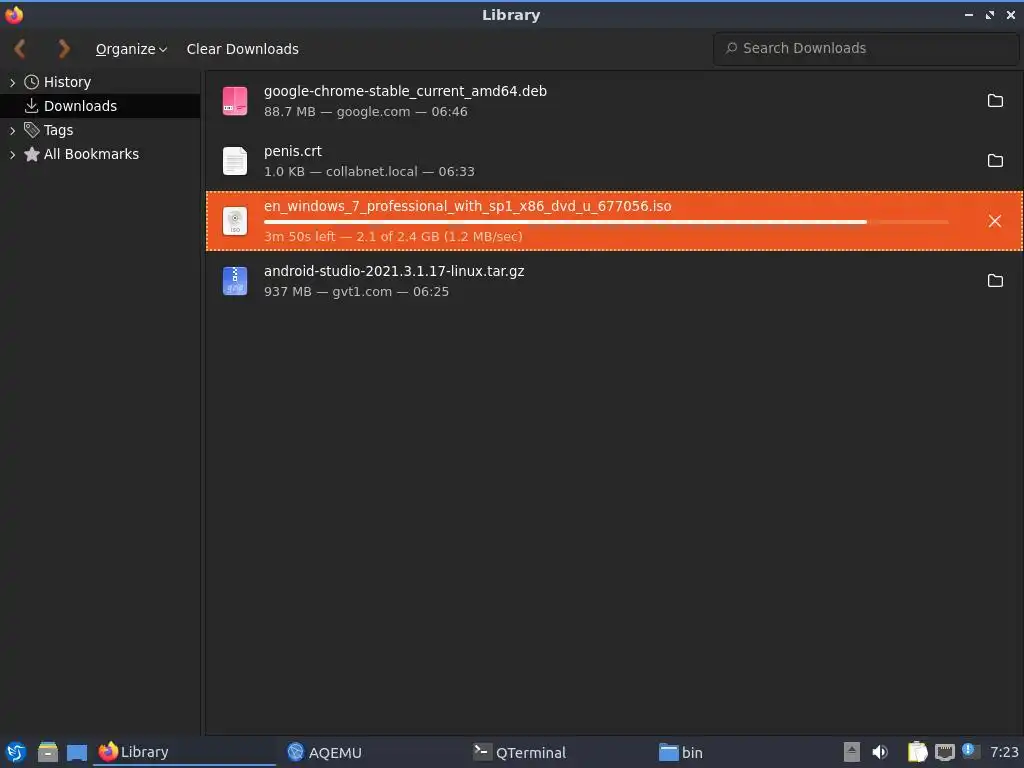
Task: Open the volume control tray icon
Action: tap(880, 752)
